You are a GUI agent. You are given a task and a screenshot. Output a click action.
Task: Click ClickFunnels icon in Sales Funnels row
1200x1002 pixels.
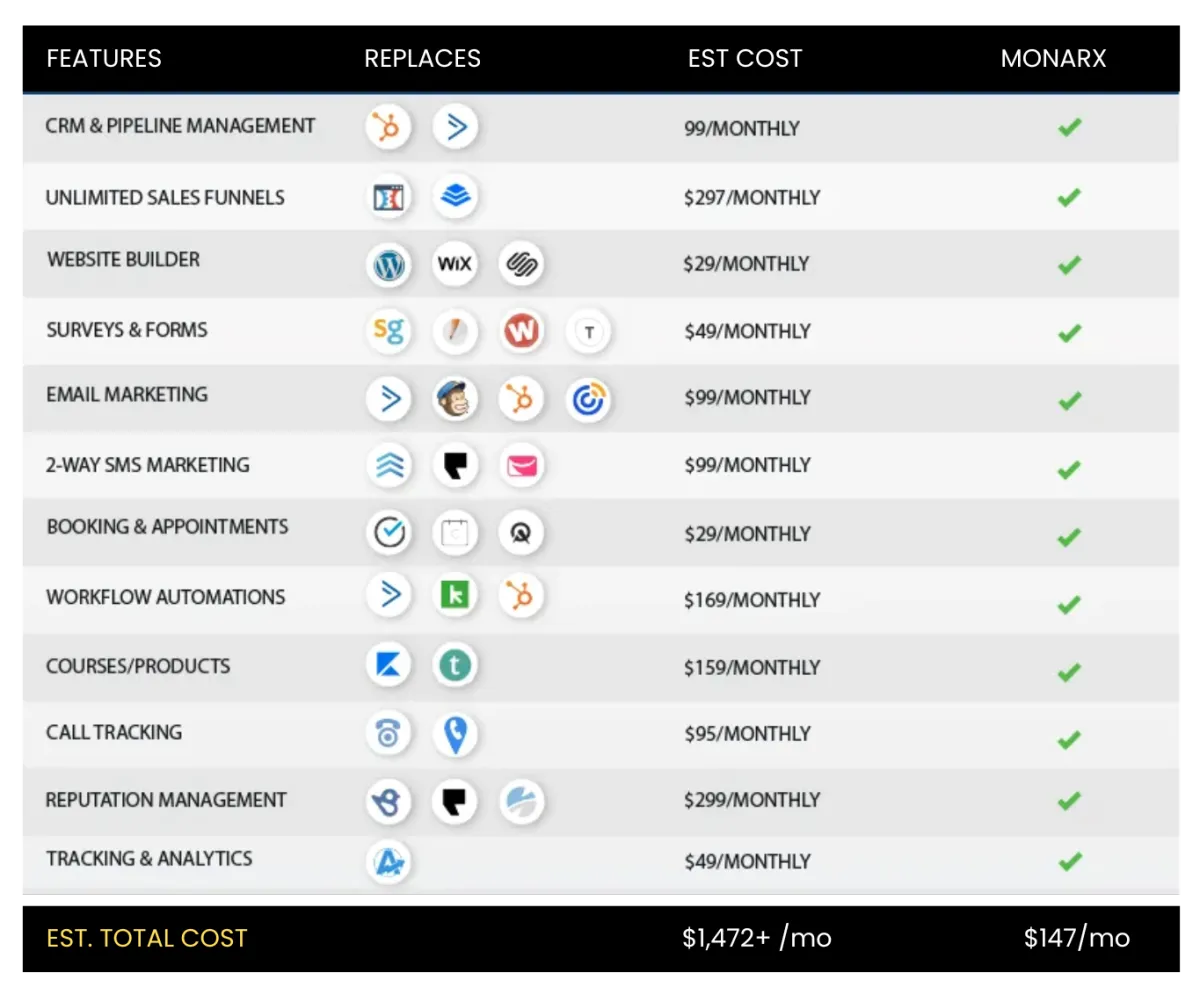coord(388,197)
